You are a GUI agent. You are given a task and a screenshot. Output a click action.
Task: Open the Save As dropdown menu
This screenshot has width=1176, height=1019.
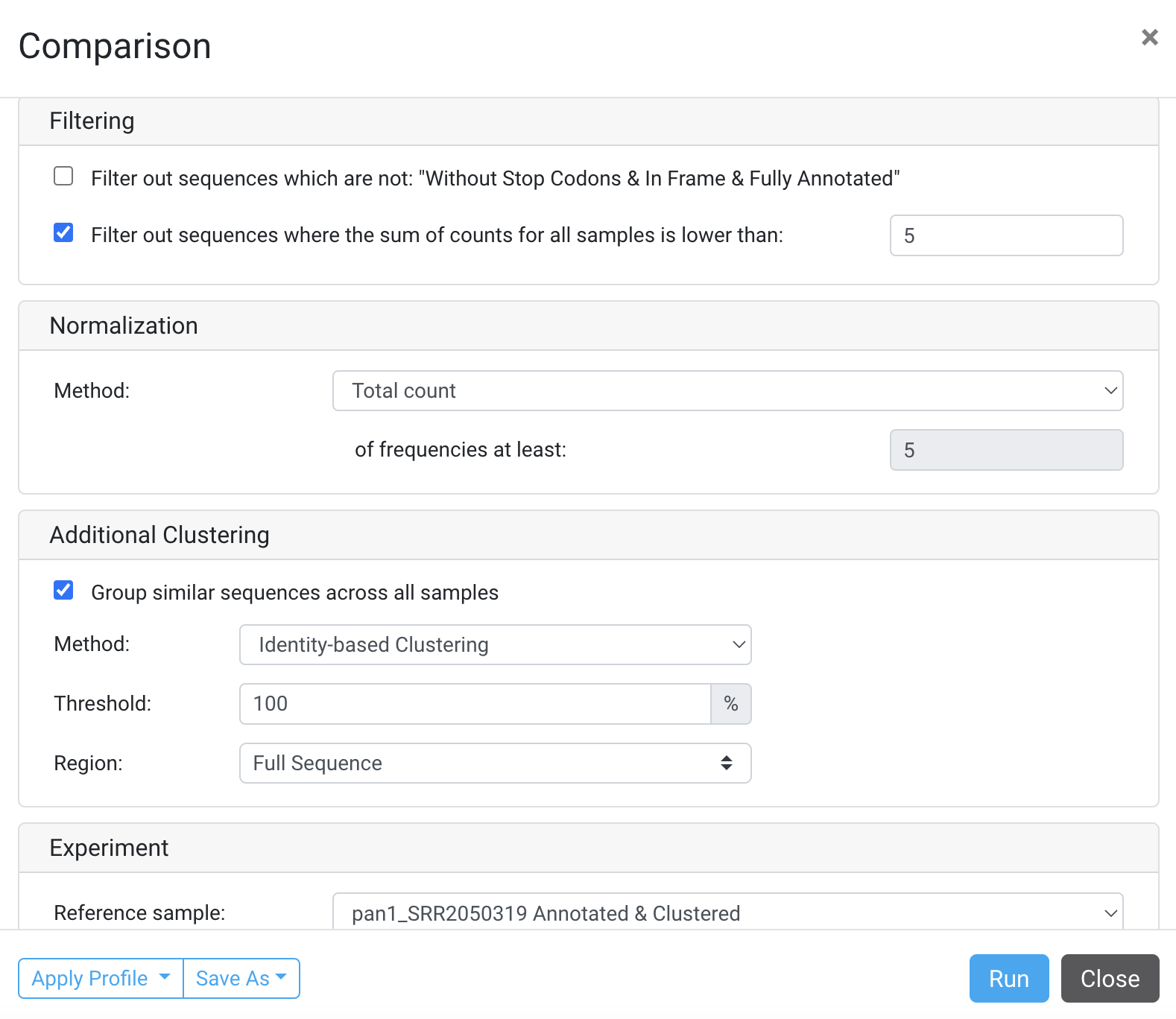pos(241,978)
